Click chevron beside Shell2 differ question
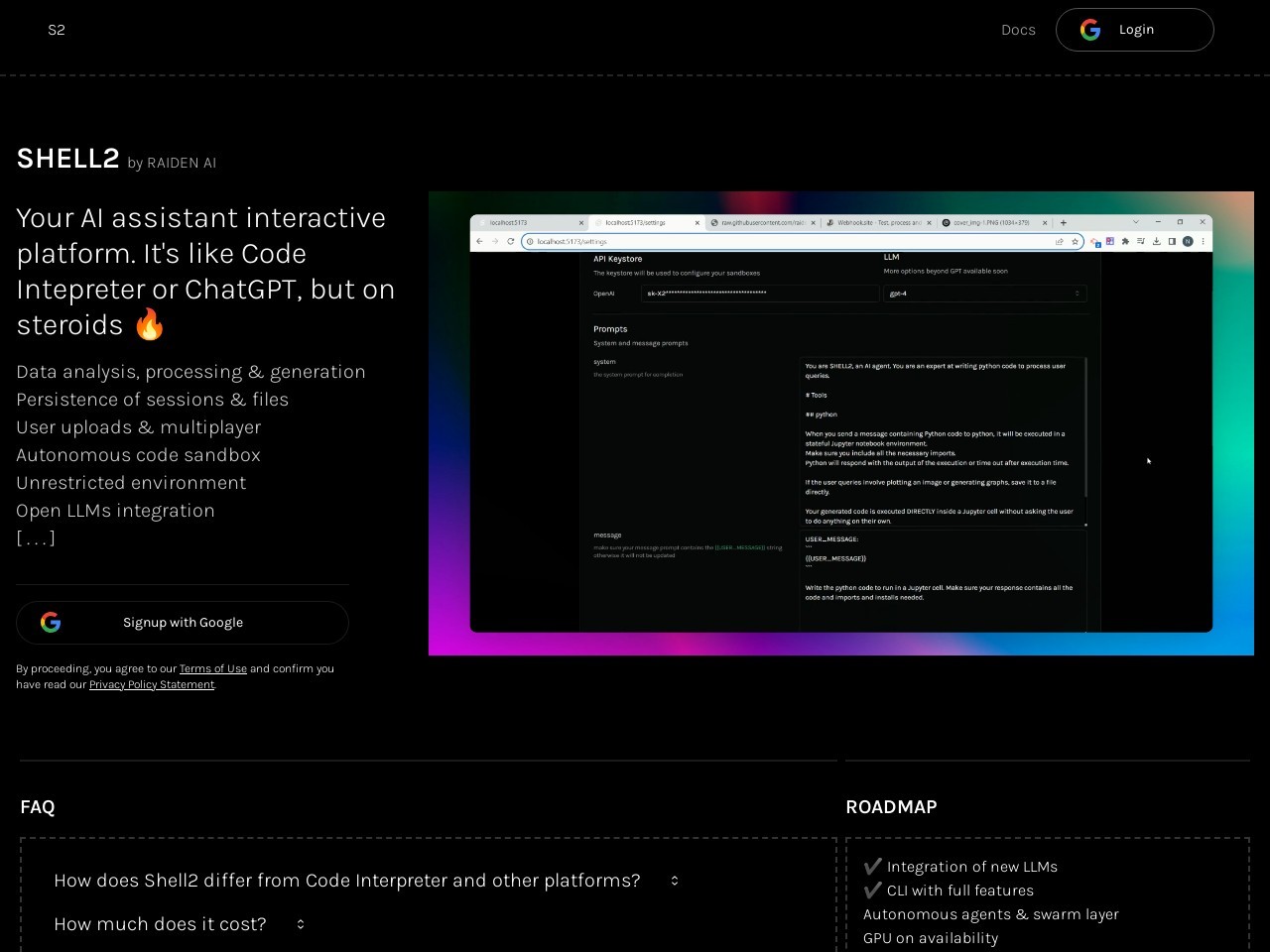This screenshot has width=1270, height=952. pos(675,881)
